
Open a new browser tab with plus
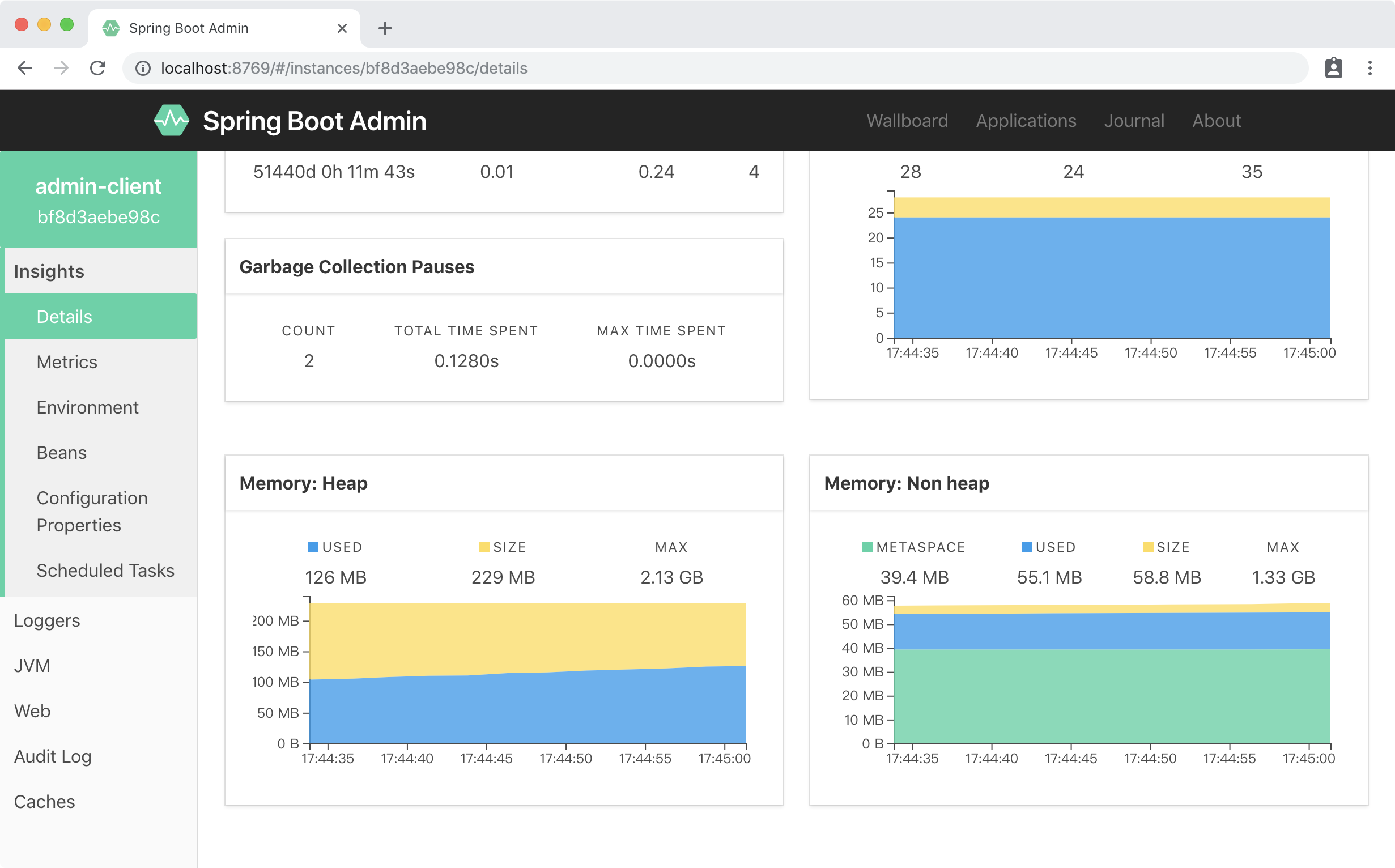[x=385, y=28]
